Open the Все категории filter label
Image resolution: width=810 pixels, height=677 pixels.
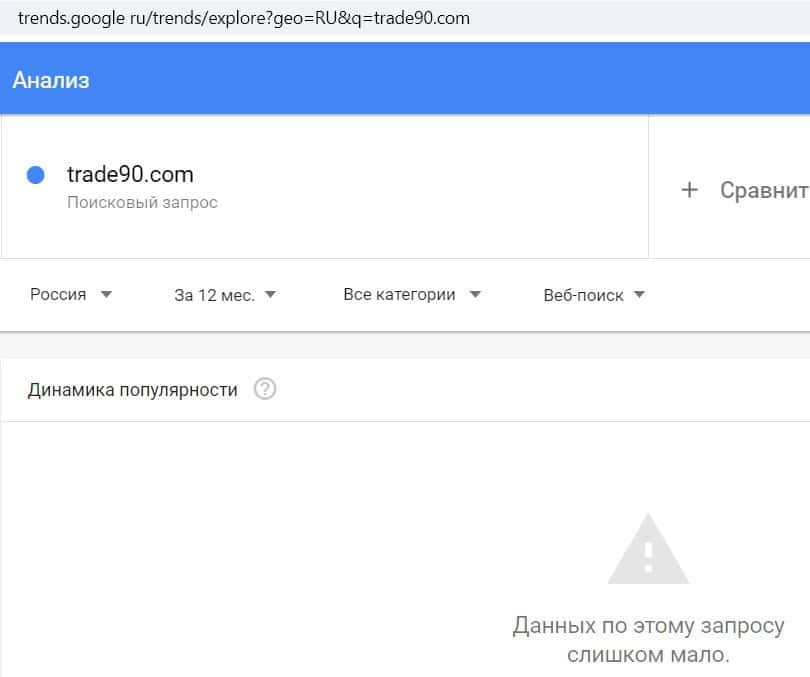coord(399,295)
